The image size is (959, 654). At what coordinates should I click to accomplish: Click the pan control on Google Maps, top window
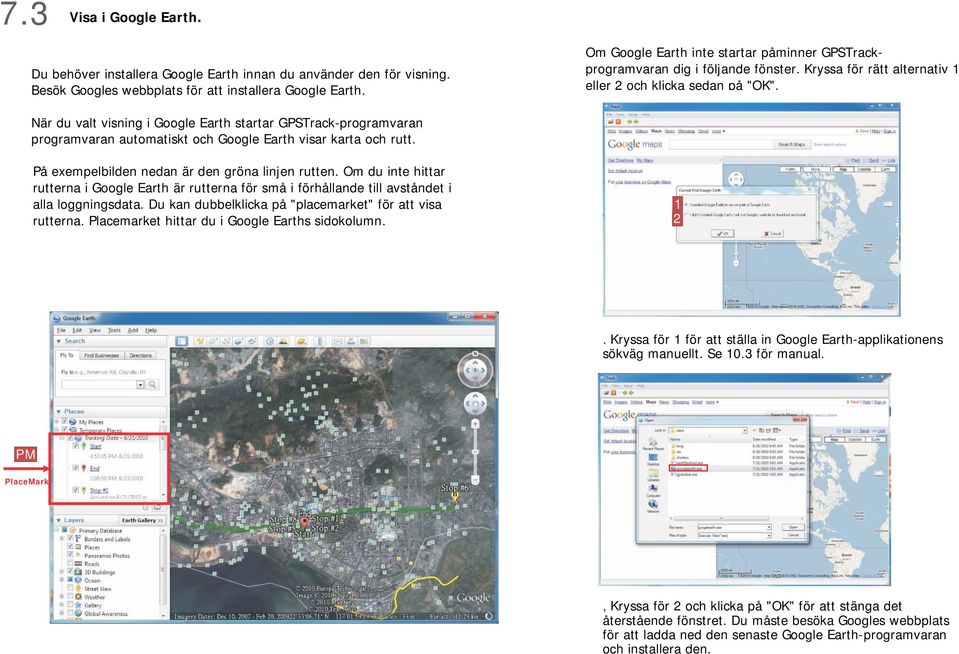click(x=736, y=179)
